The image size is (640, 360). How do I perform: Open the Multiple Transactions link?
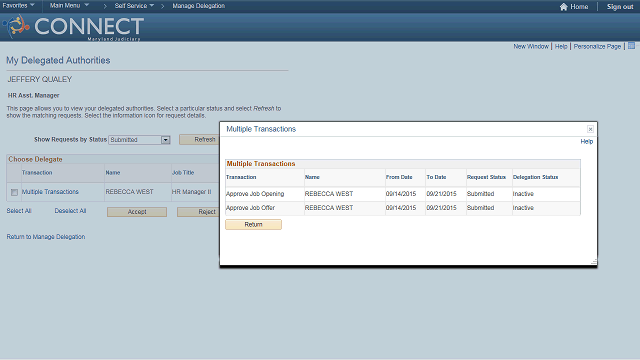(50, 192)
